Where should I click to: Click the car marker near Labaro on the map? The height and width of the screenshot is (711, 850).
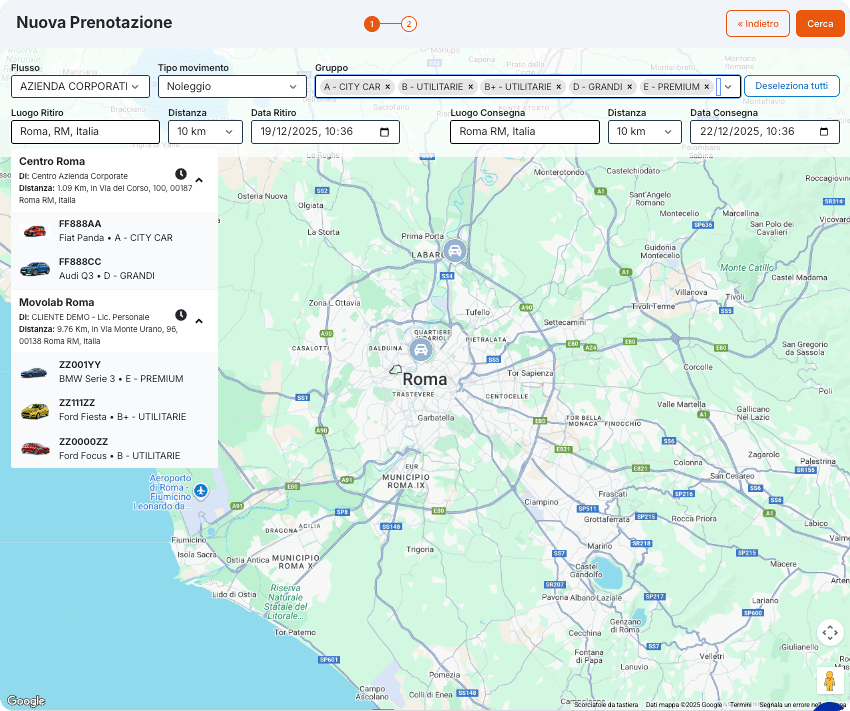point(455,250)
